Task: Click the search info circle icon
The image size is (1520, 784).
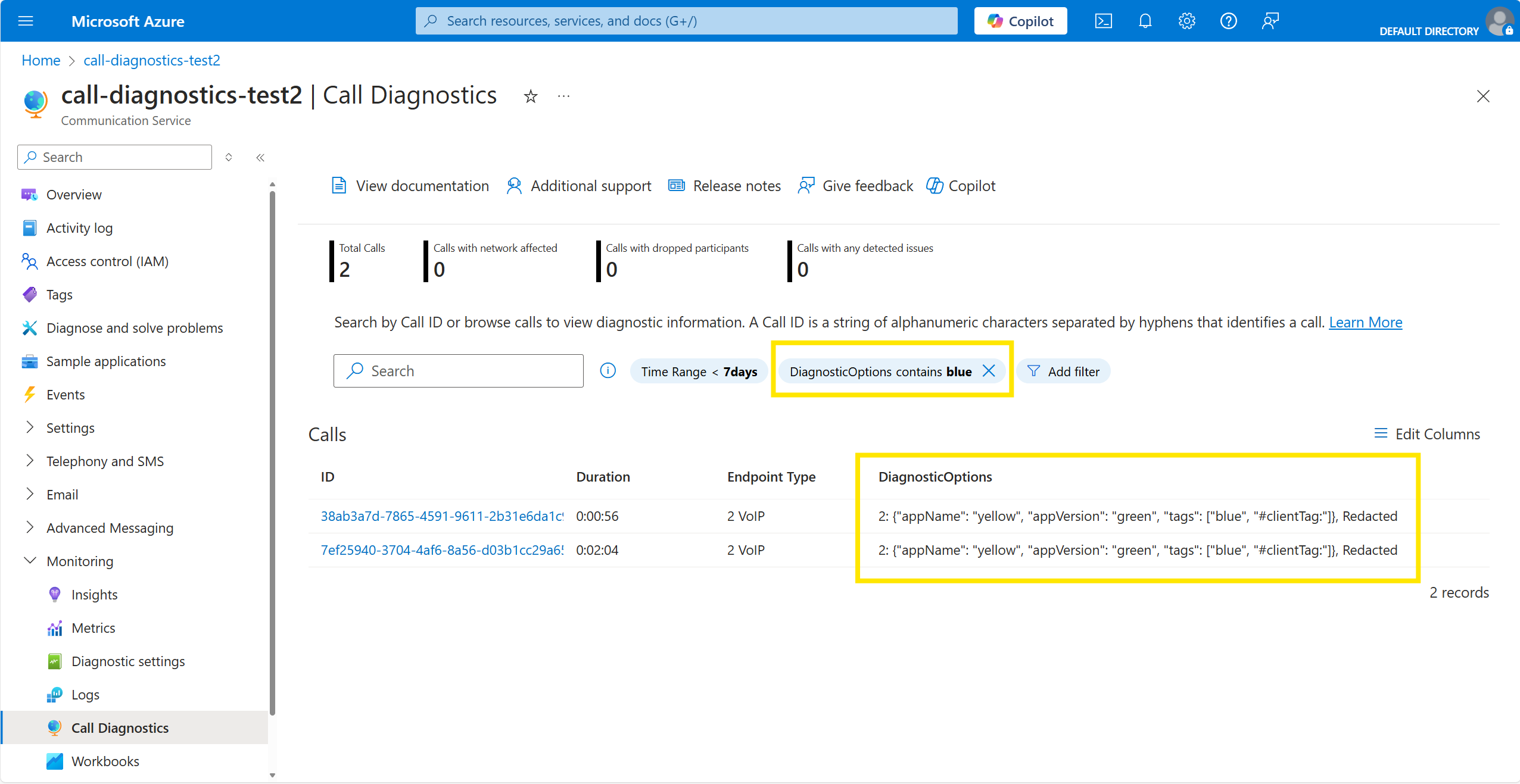Action: coord(608,371)
